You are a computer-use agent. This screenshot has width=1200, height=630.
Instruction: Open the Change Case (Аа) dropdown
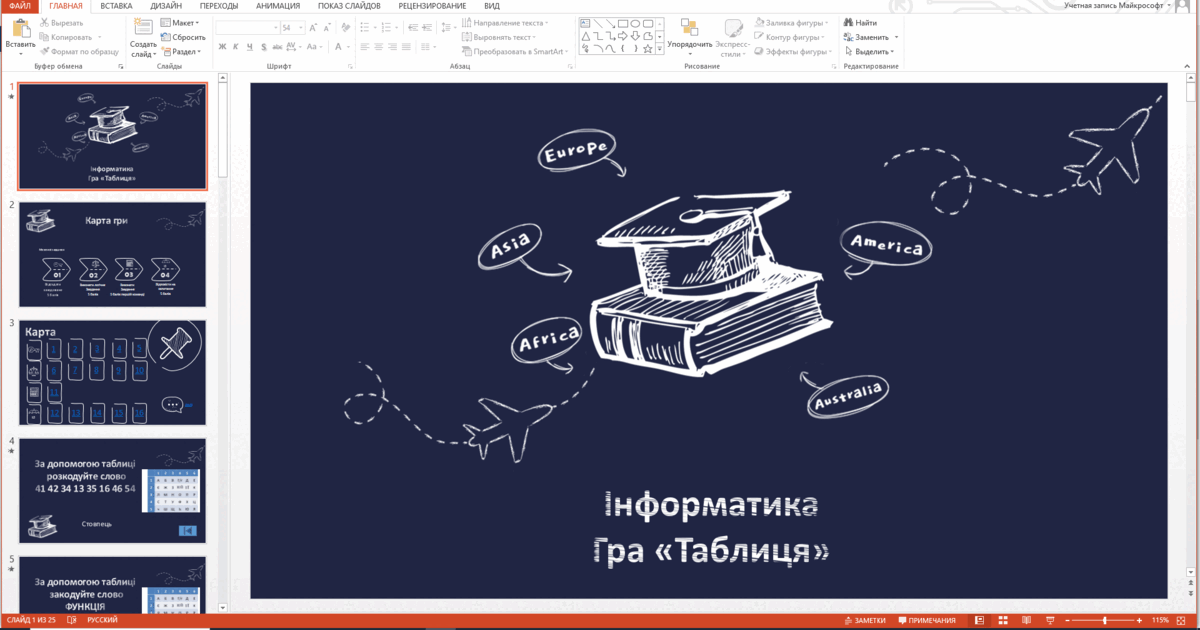(x=315, y=47)
